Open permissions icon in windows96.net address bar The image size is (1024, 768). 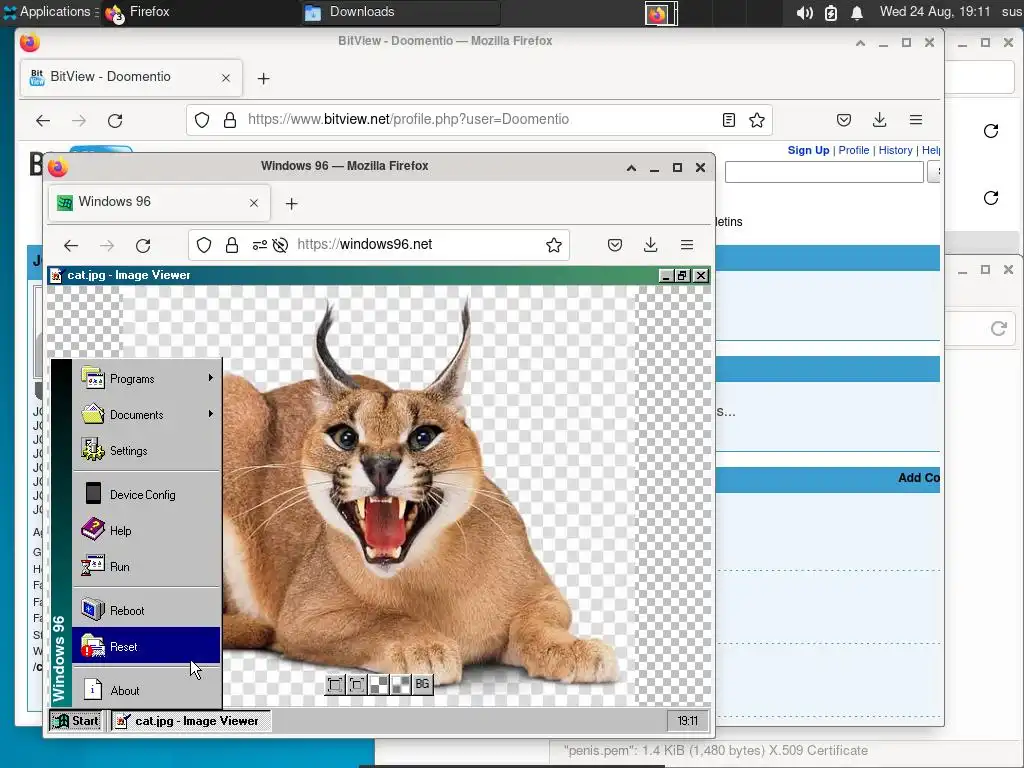pyautogui.click(x=259, y=245)
